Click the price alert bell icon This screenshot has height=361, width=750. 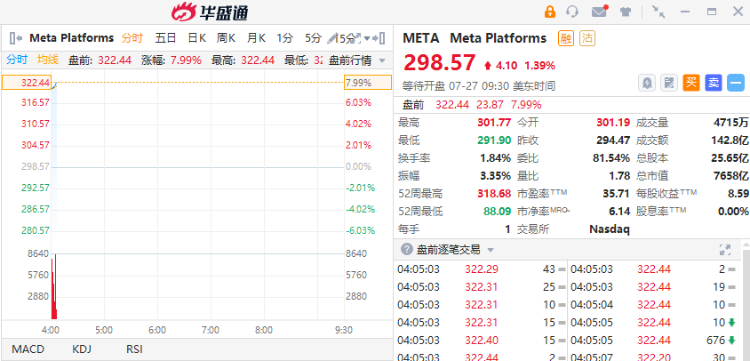click(647, 83)
